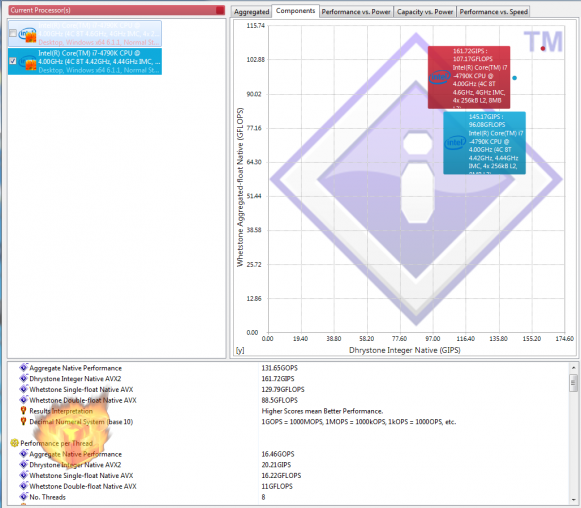Click the Decimal Numeral System pin icon
The width and height of the screenshot is (581, 508).
tap(23, 421)
